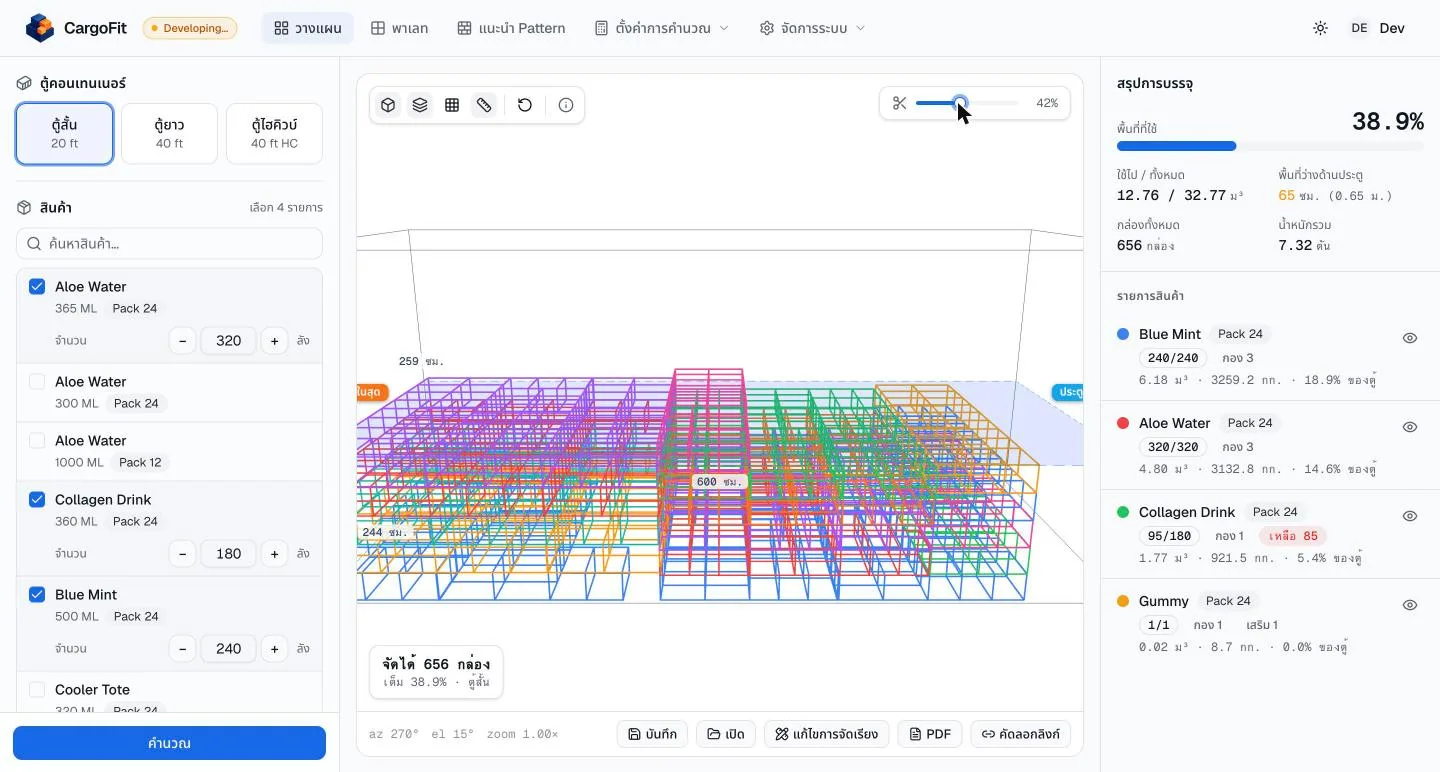Toggle Gummy visibility eye icon
Viewport: 1440px width, 772px height.
click(x=1410, y=605)
